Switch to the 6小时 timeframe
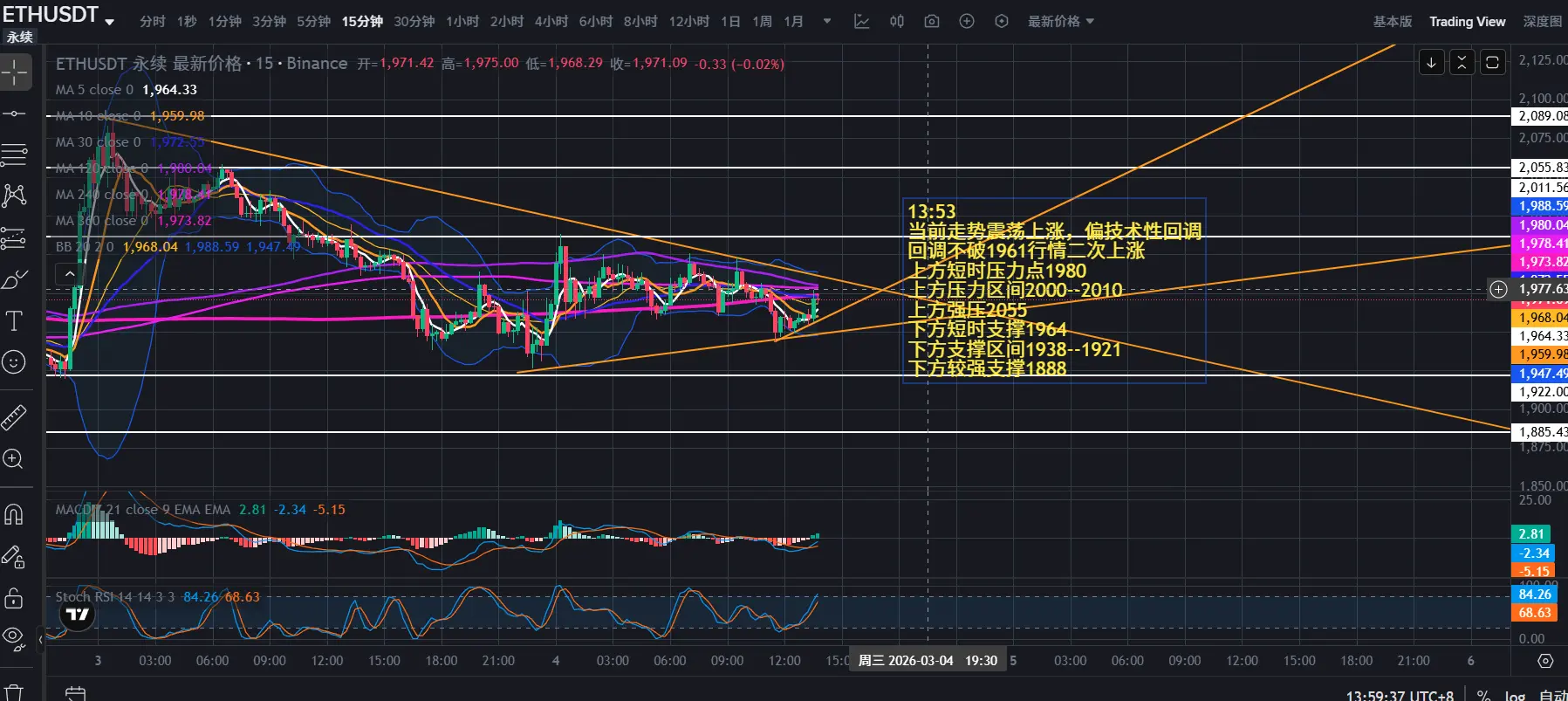Screen dimensions: 1568x701 pyautogui.click(x=596, y=21)
